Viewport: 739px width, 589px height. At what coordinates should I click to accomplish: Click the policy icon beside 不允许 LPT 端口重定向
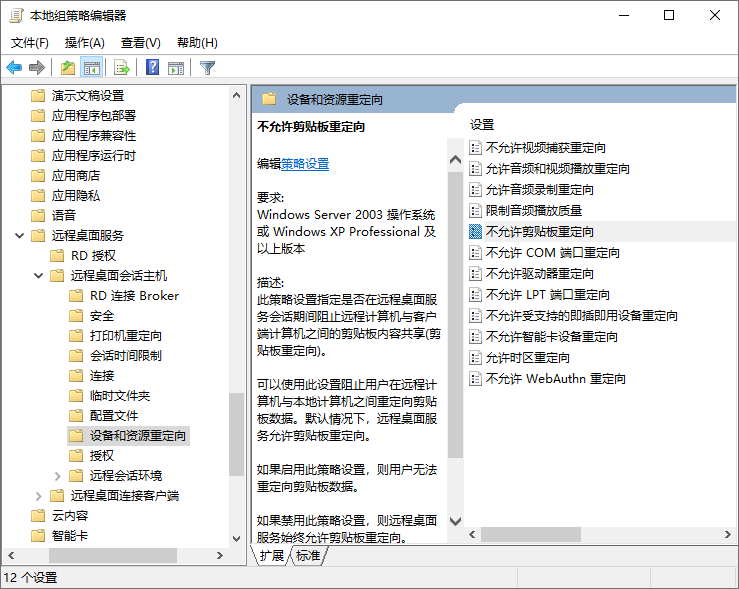coord(475,295)
